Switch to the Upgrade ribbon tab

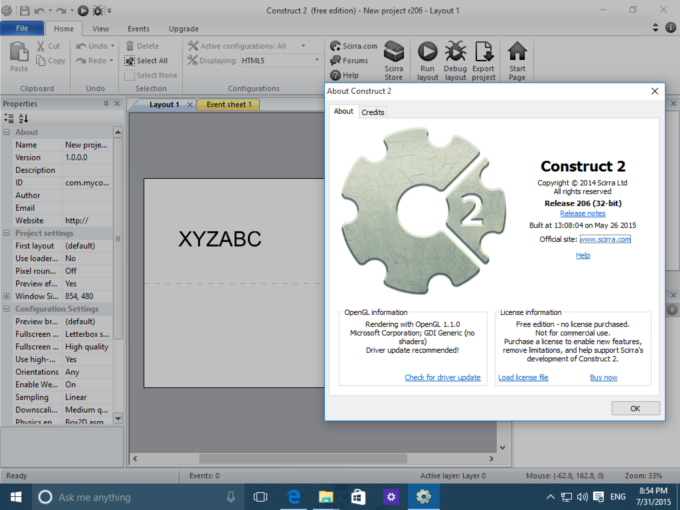183,29
